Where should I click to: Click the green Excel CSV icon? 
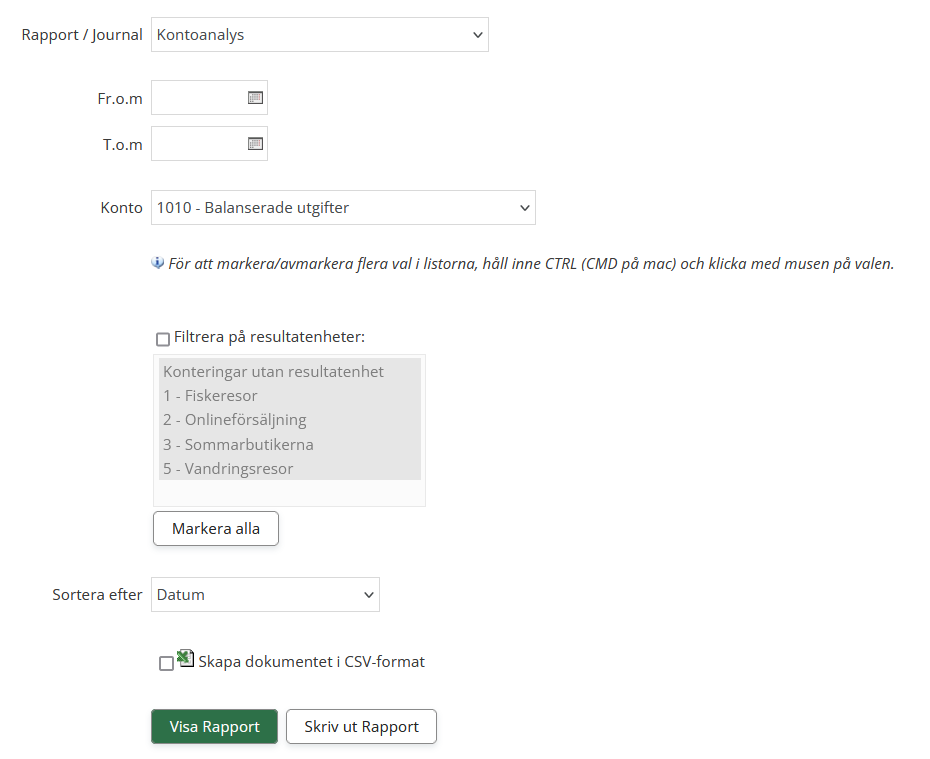[185, 658]
